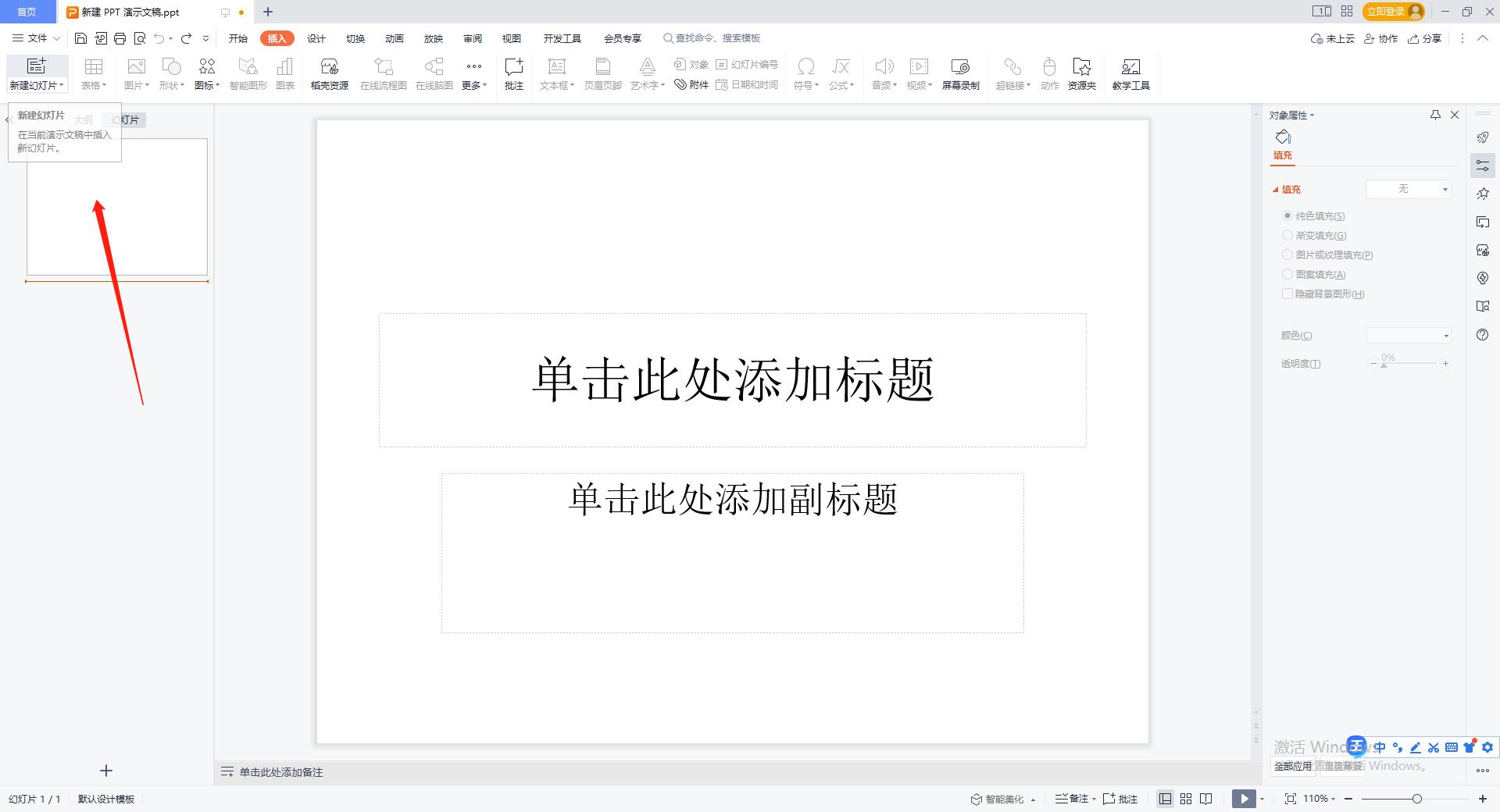This screenshot has width=1500, height=812.
Task: Insert a 公式 formula
Action: point(840,74)
